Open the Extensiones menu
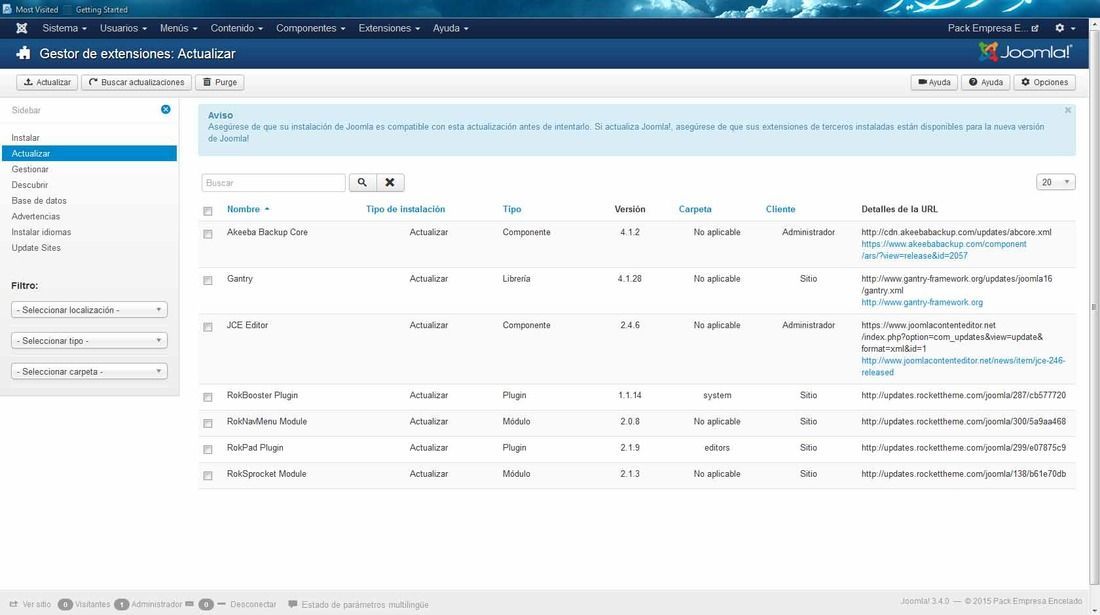Image resolution: width=1100 pixels, height=615 pixels. tap(389, 28)
